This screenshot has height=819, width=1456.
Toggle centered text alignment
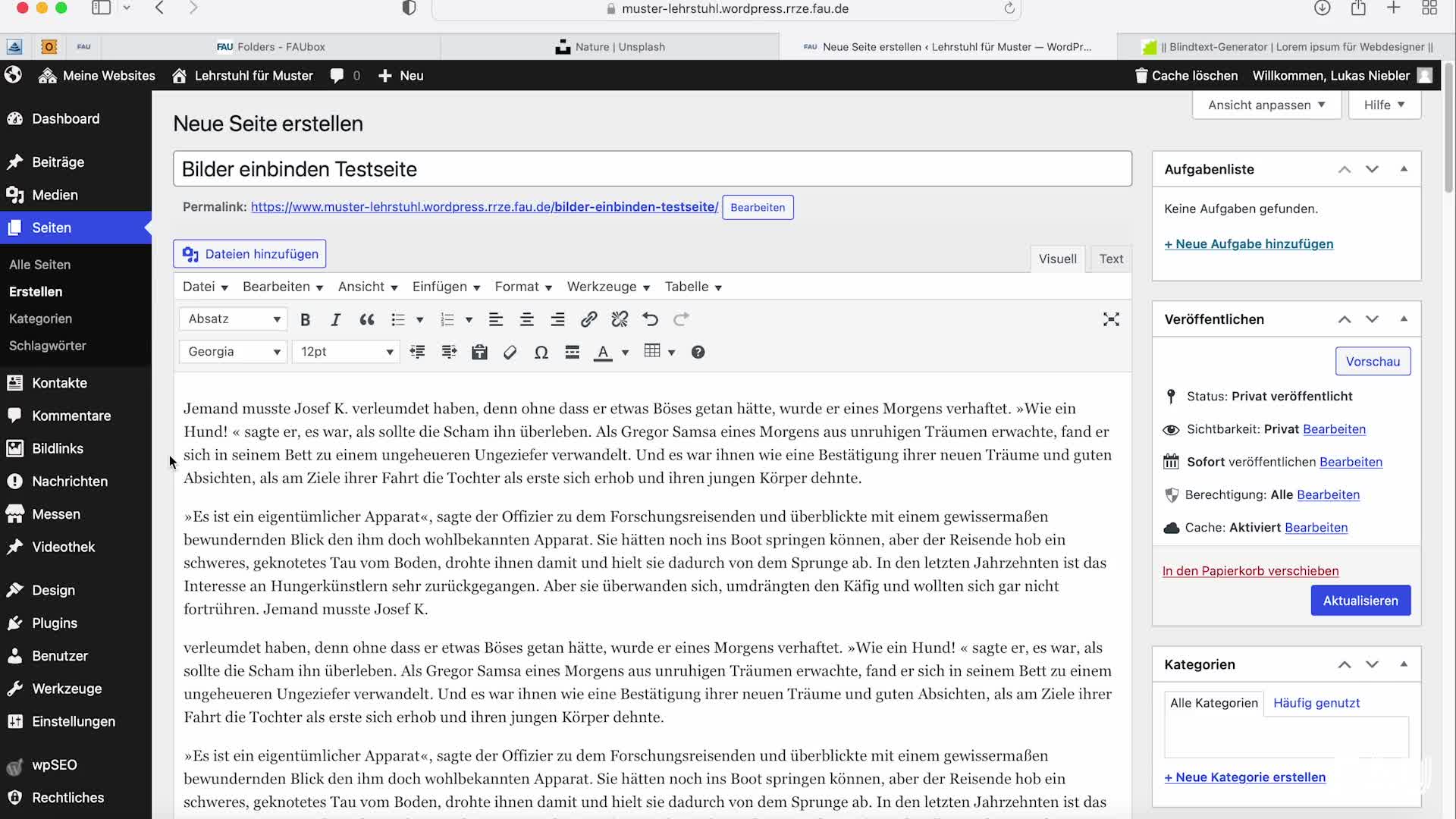click(526, 319)
